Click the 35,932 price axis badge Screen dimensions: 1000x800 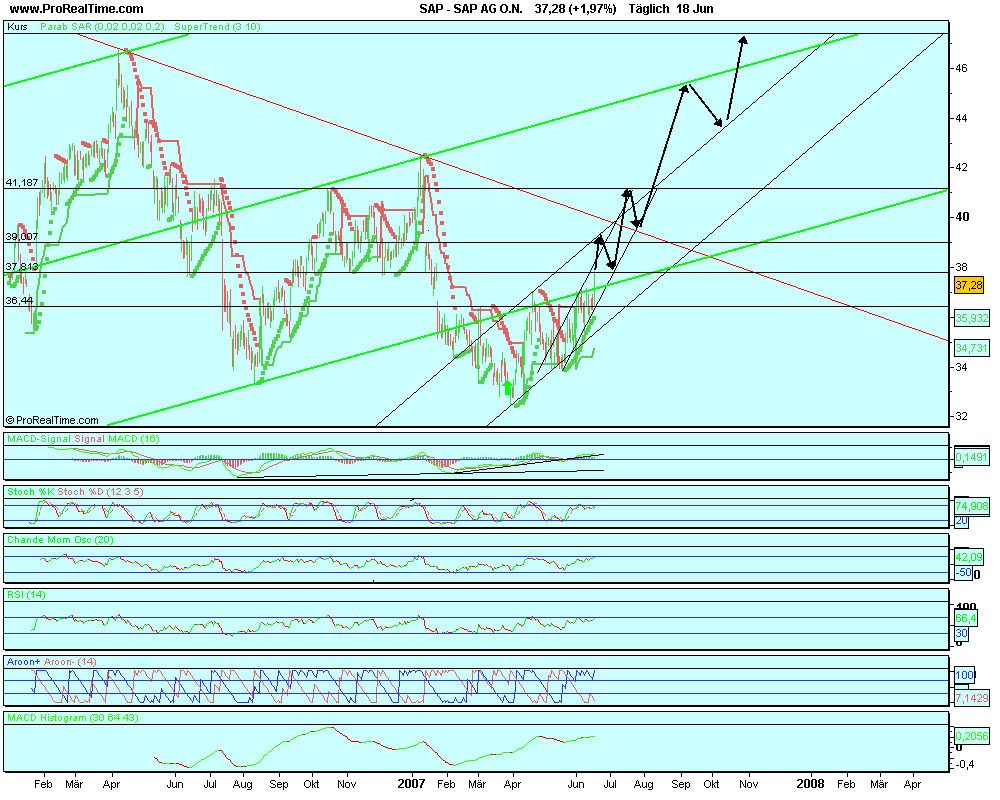[972, 318]
